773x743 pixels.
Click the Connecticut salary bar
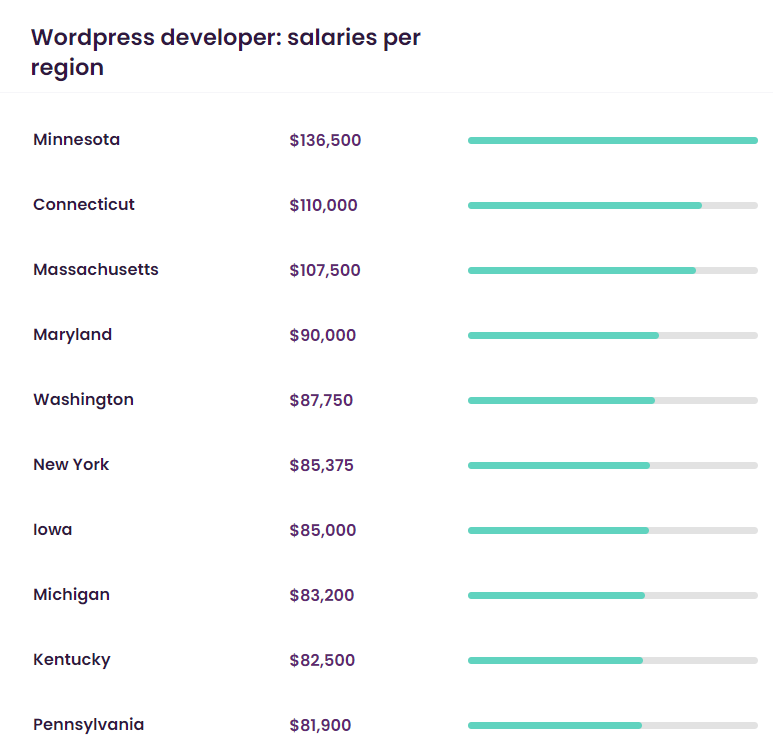(612, 206)
